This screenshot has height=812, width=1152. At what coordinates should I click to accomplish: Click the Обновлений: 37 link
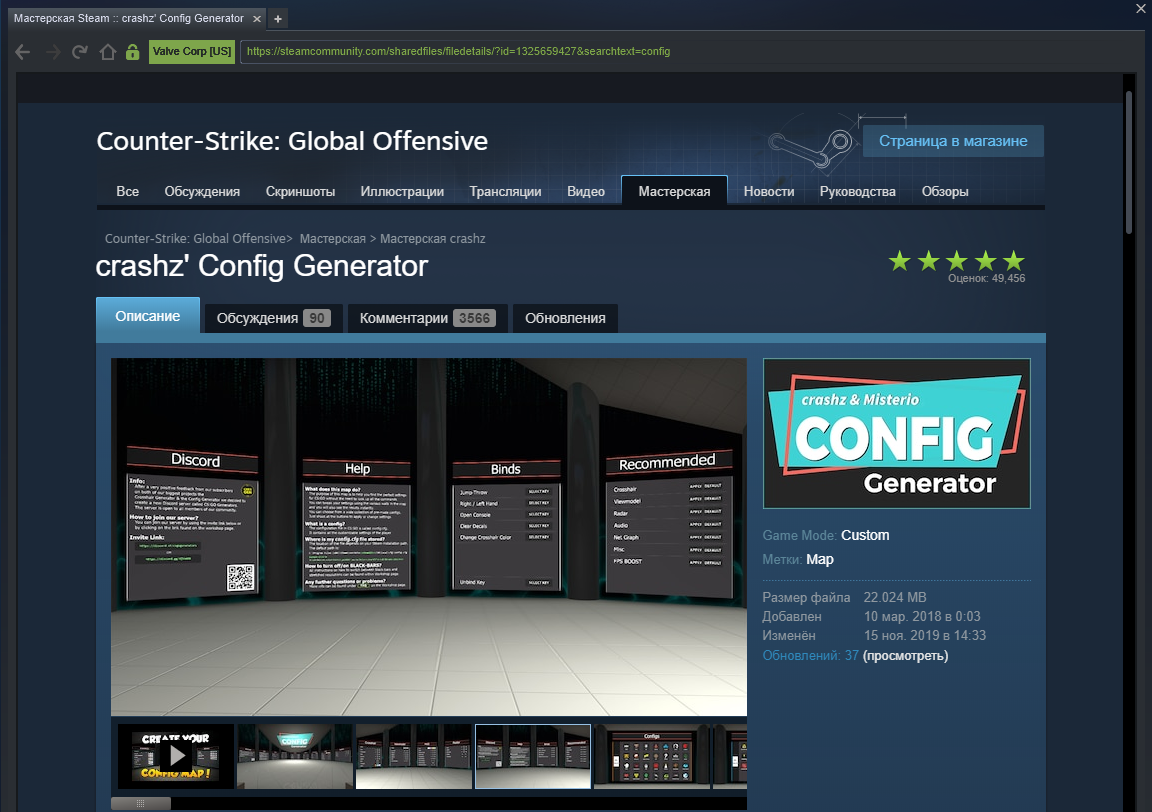[x=810, y=655]
